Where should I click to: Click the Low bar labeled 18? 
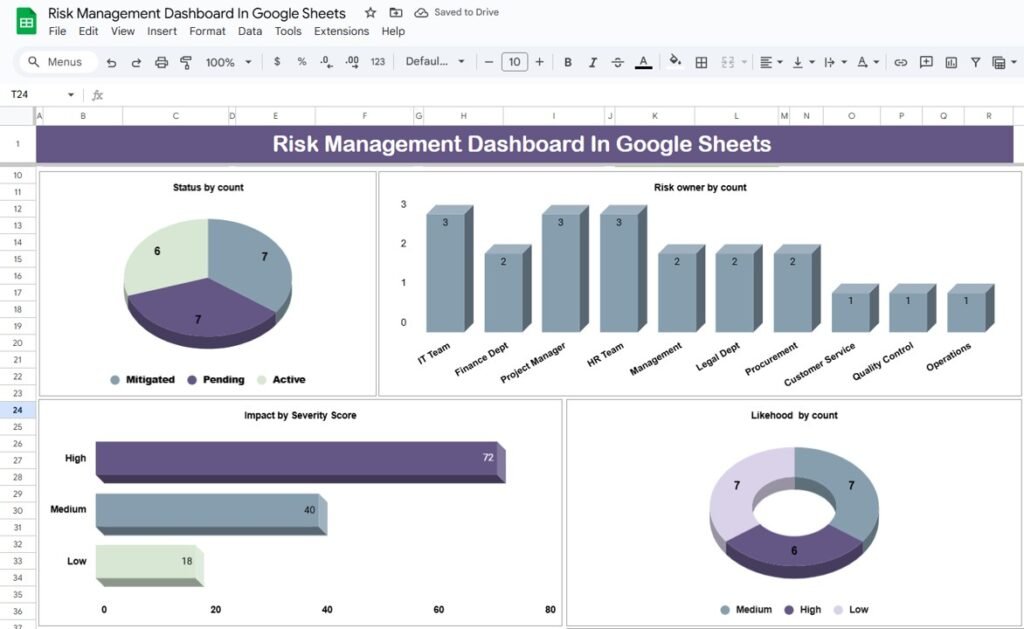click(x=150, y=566)
